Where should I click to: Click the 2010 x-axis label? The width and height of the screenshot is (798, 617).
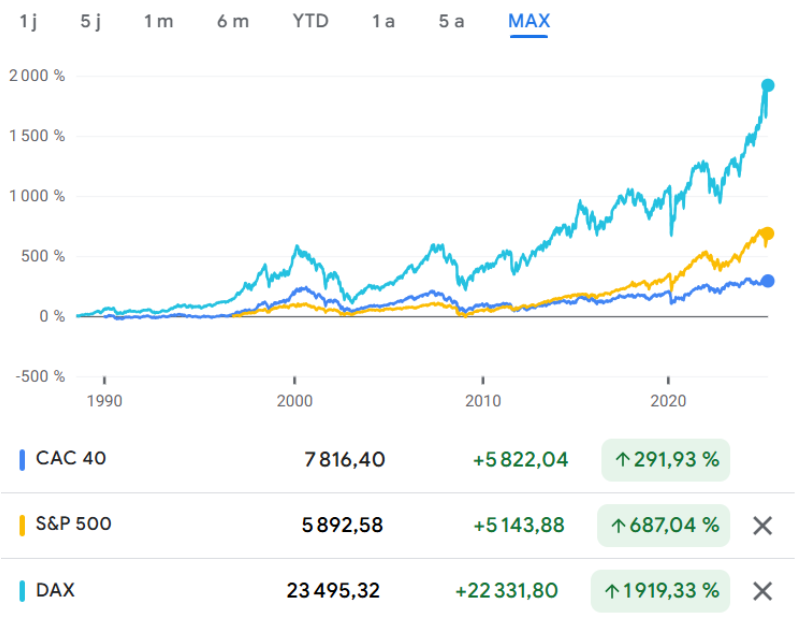click(x=483, y=401)
